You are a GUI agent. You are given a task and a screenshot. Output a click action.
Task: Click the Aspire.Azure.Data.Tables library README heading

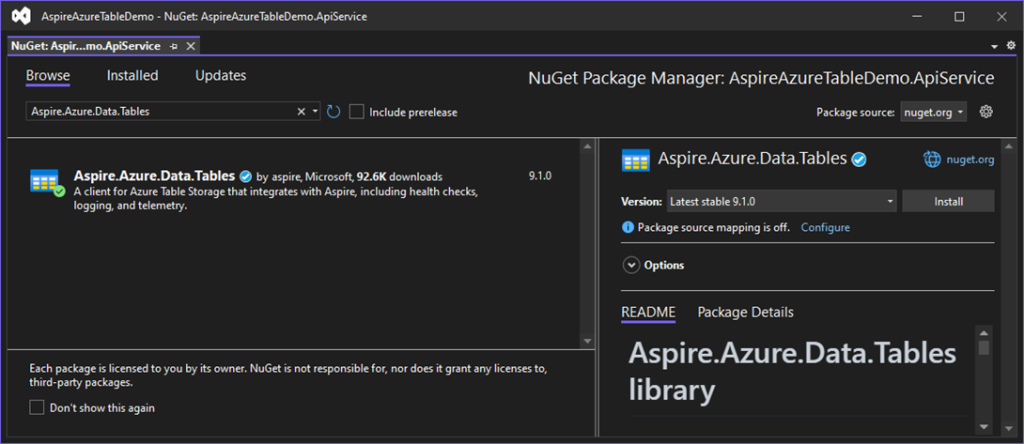[x=792, y=372]
